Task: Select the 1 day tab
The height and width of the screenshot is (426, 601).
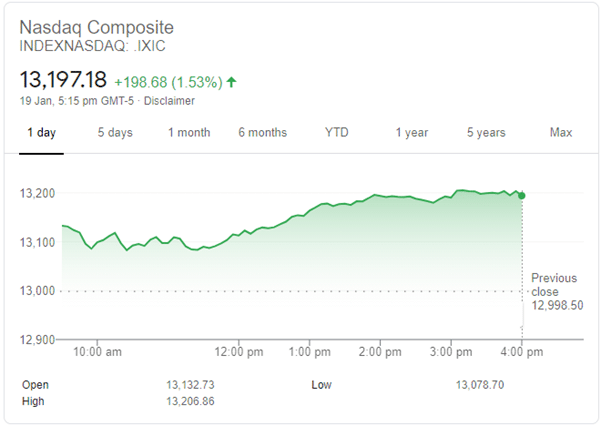Action: point(41,133)
